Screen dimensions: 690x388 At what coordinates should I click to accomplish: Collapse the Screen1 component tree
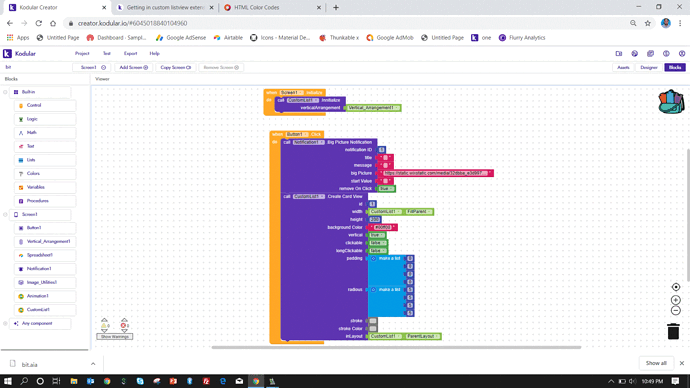coord(5,215)
